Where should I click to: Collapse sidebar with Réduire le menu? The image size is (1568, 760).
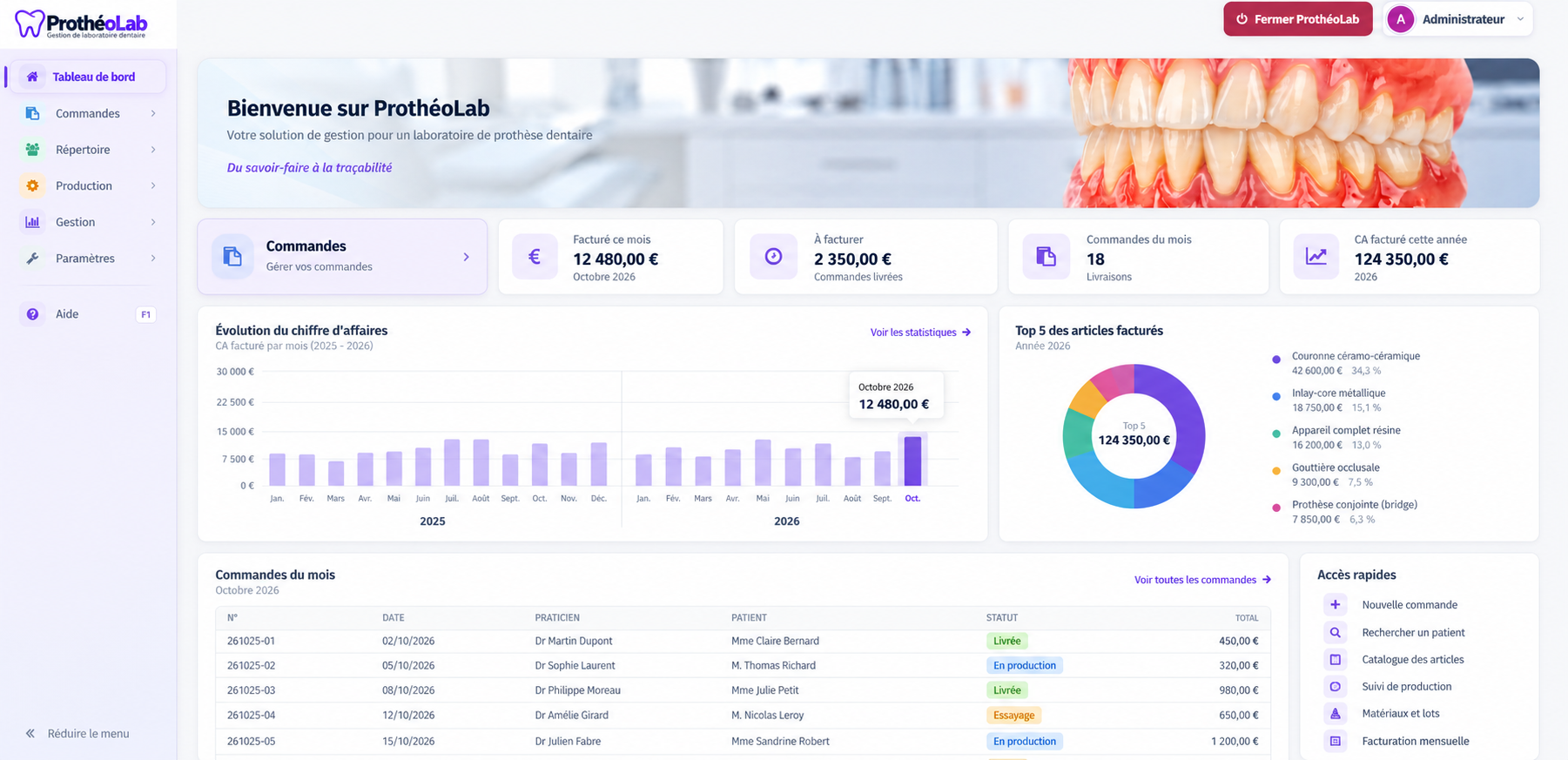[77, 734]
